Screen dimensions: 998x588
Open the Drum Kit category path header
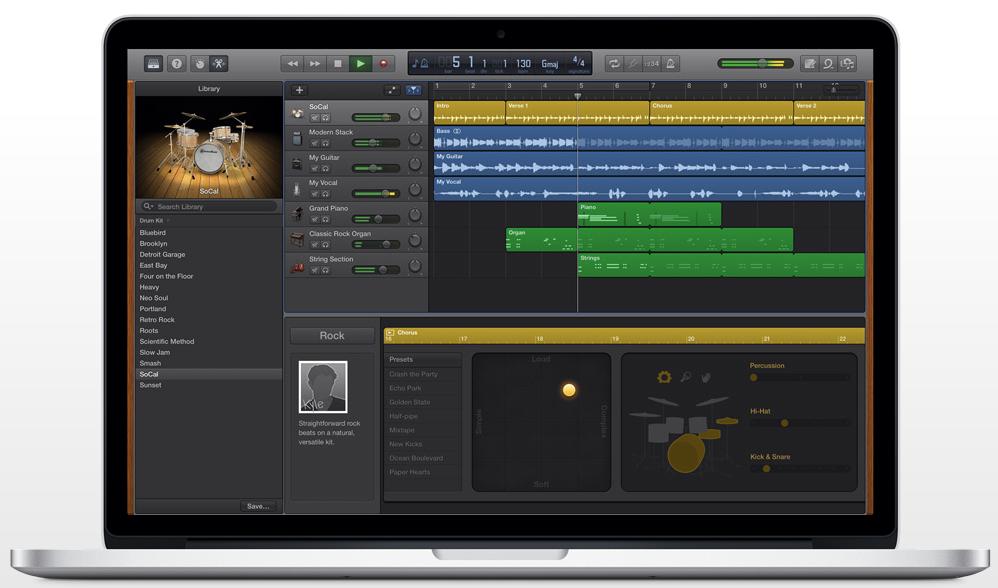(x=151, y=220)
